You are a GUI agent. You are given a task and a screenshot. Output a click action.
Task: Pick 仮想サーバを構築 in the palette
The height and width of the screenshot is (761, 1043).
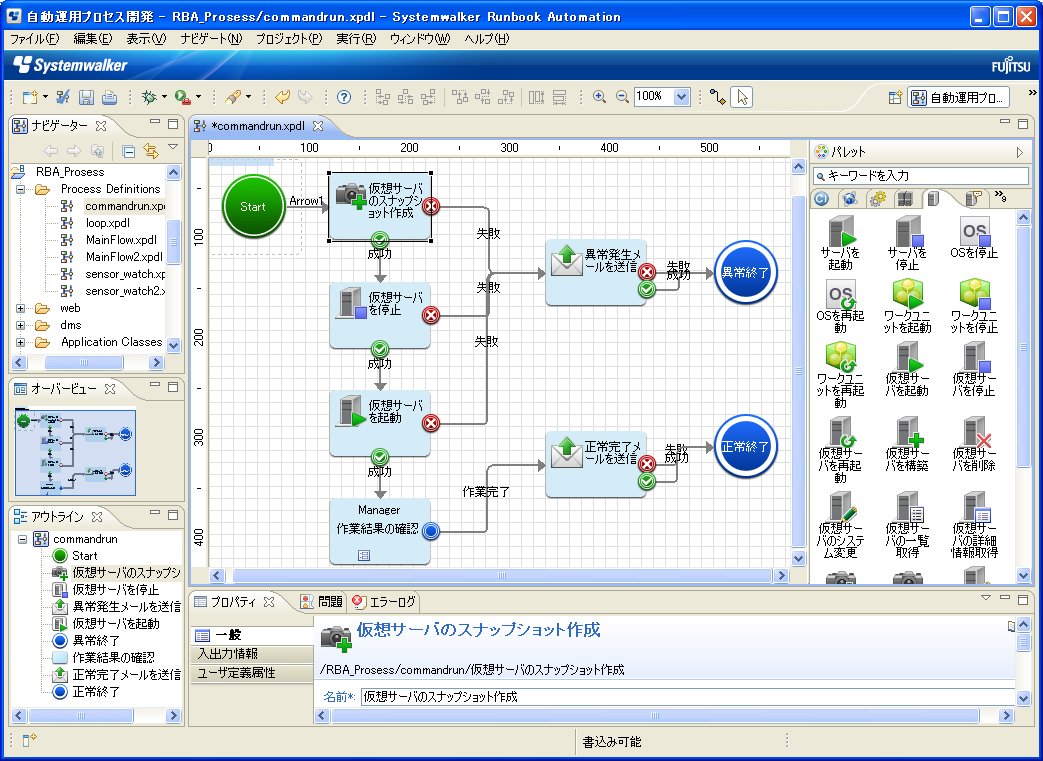[907, 444]
